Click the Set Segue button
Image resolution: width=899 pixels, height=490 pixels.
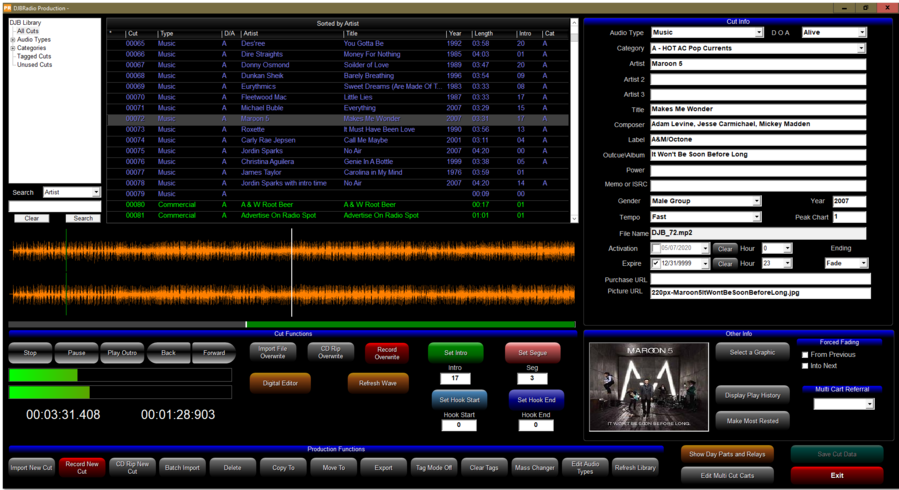coord(533,353)
